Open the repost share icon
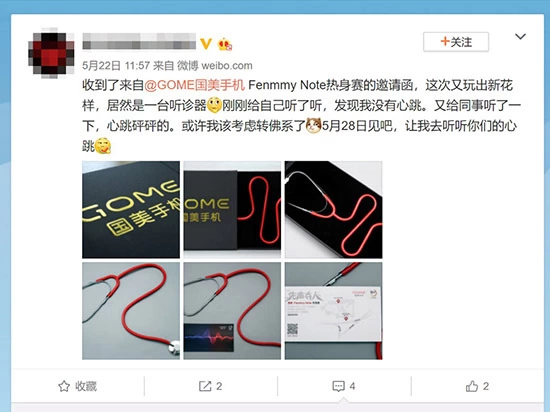 [205, 386]
